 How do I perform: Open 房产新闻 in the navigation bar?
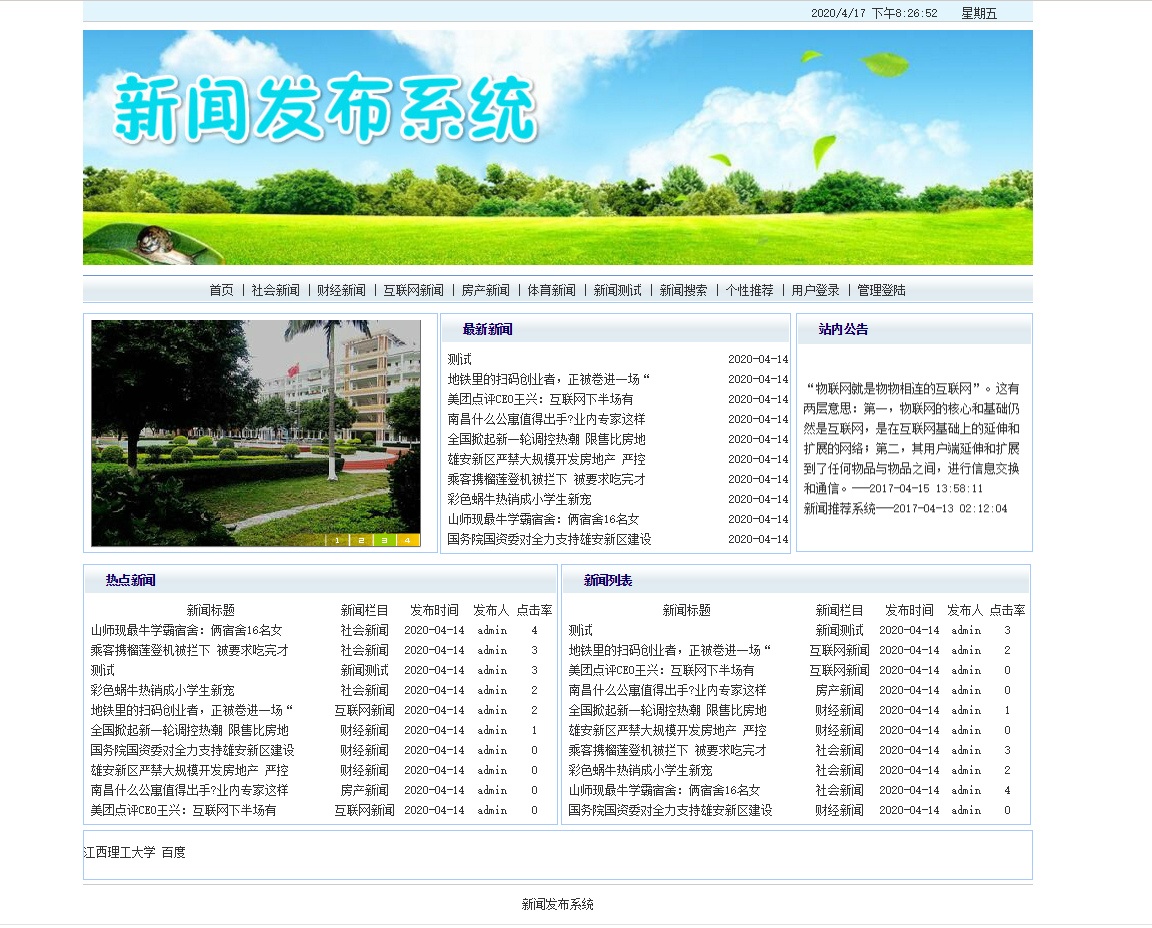point(485,290)
